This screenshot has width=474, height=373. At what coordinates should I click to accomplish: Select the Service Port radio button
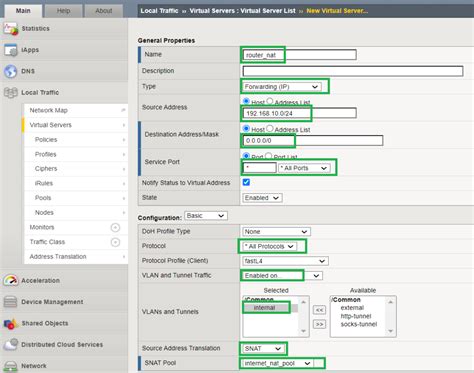coord(246,156)
